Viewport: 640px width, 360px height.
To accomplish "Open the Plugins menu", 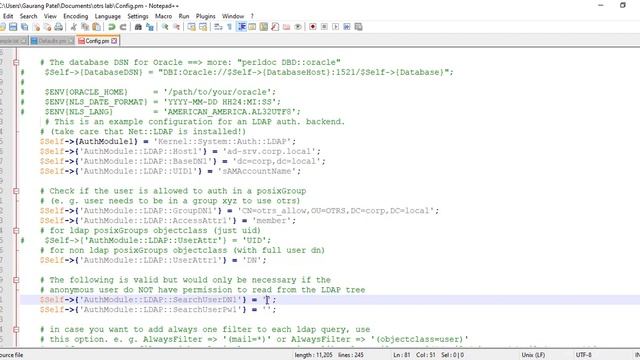I will 205,16.
